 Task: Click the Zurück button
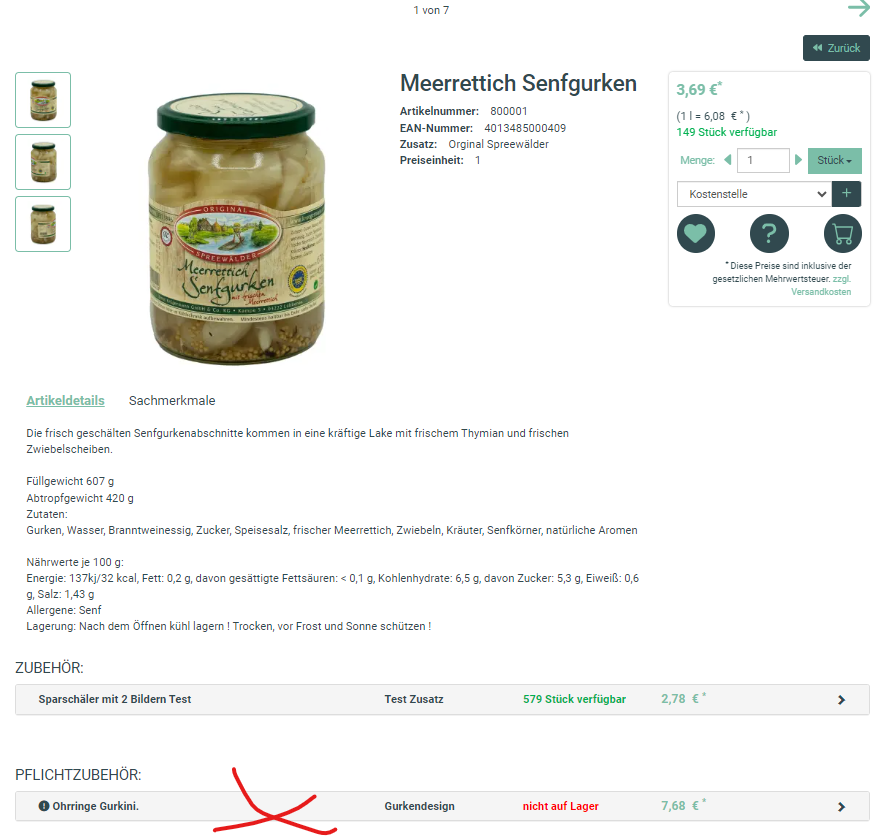point(836,48)
